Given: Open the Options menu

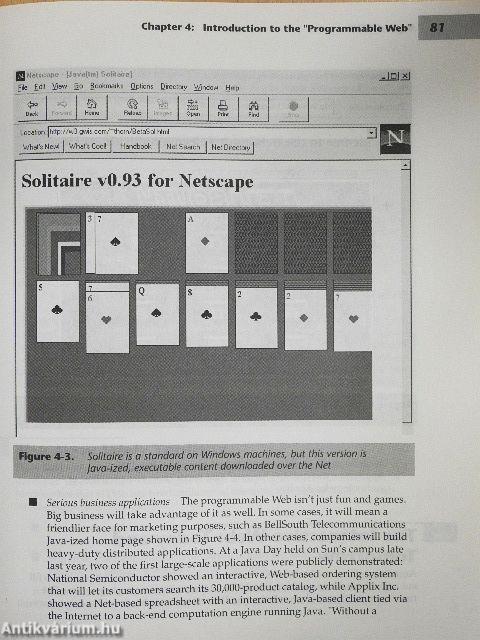Looking at the screenshot, I should 142,87.
